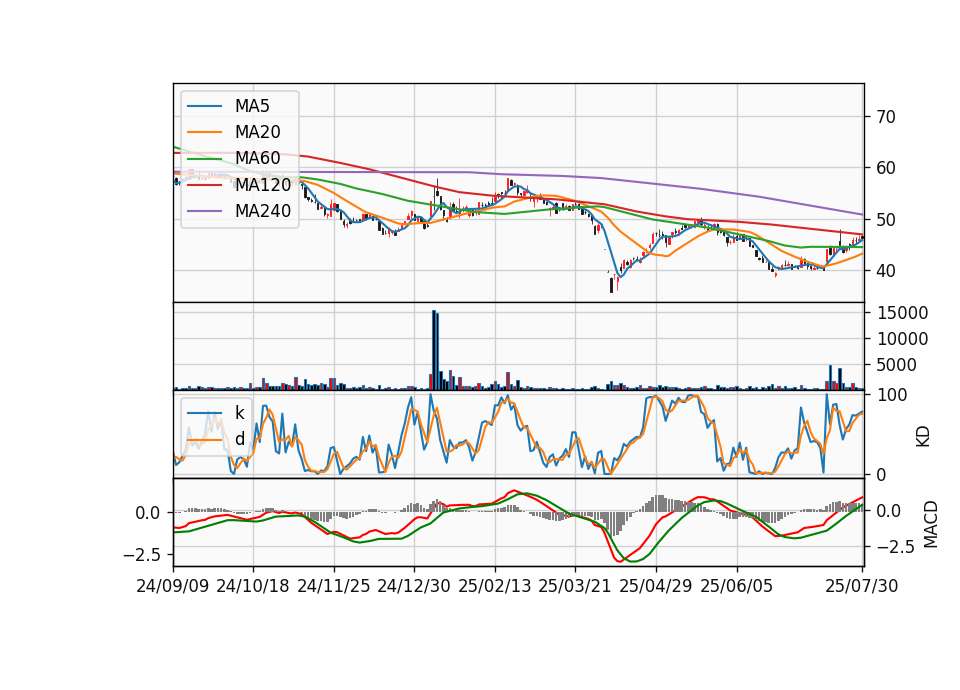Click the MA20 legend label
960x690 pixels.
tap(258, 132)
